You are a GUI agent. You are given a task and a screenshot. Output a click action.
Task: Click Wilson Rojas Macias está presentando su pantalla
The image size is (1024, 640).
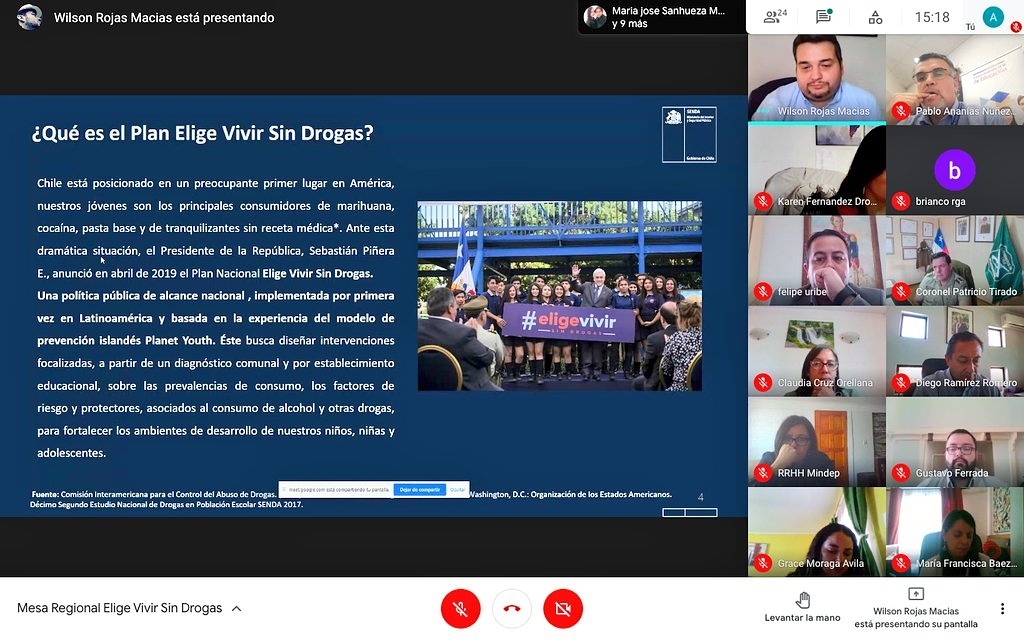click(x=916, y=608)
